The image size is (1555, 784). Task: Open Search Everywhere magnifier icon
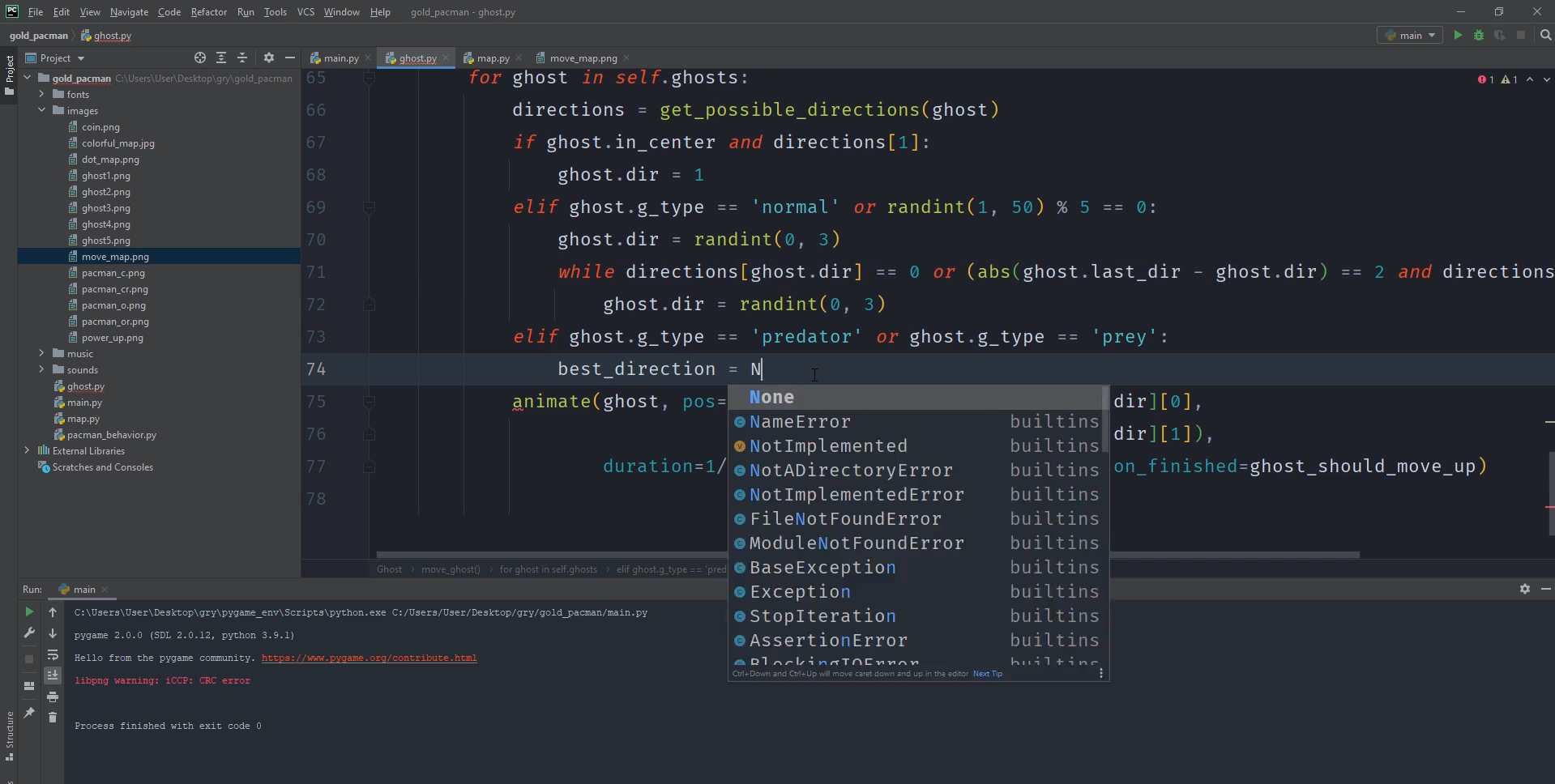point(1545,35)
